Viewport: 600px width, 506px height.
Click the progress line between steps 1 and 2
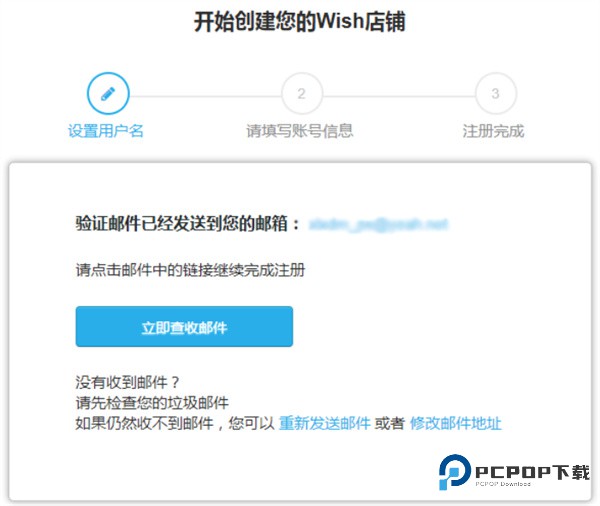coord(205,95)
